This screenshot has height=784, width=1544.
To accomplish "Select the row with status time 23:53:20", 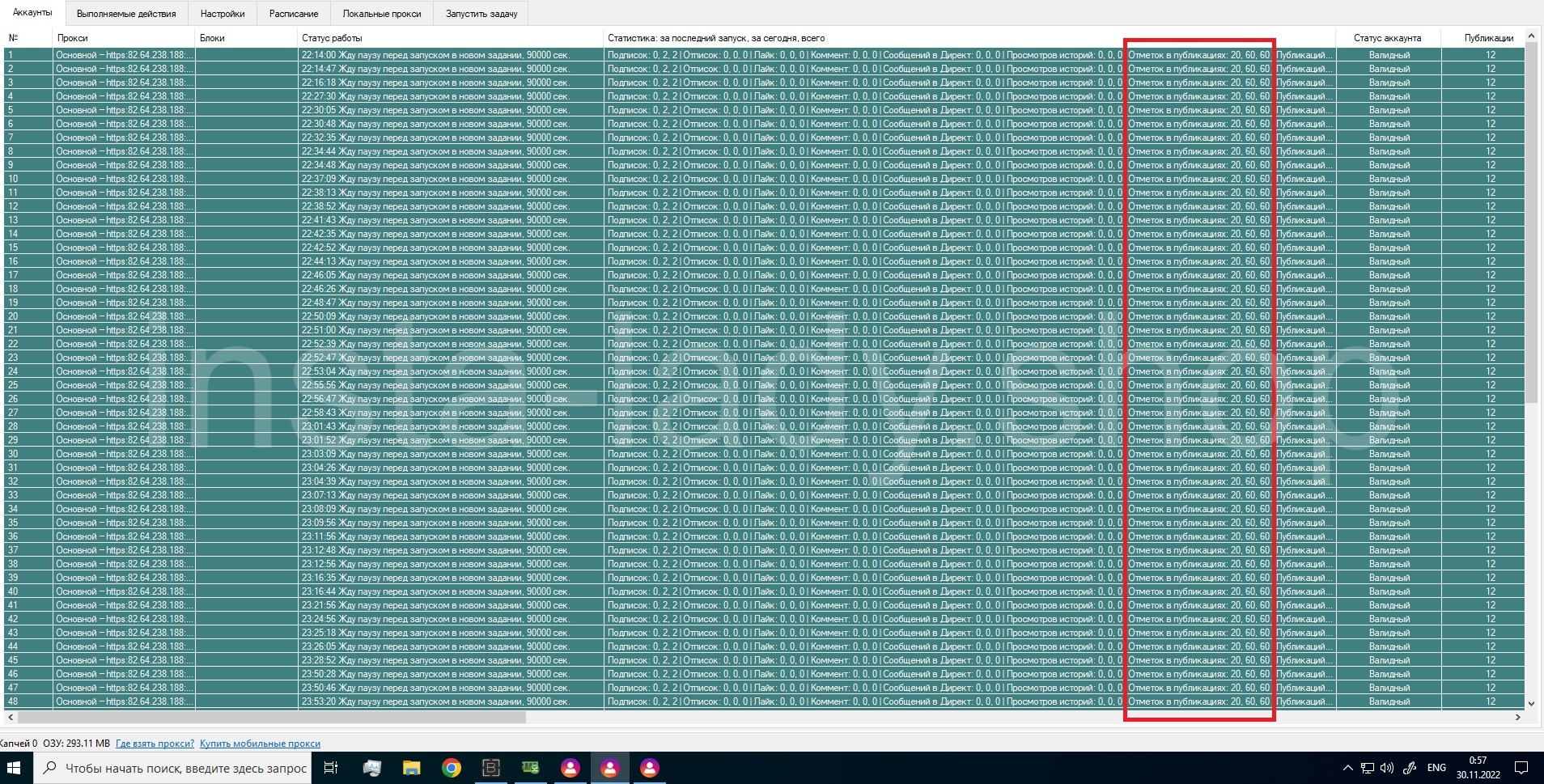I will (x=764, y=701).
